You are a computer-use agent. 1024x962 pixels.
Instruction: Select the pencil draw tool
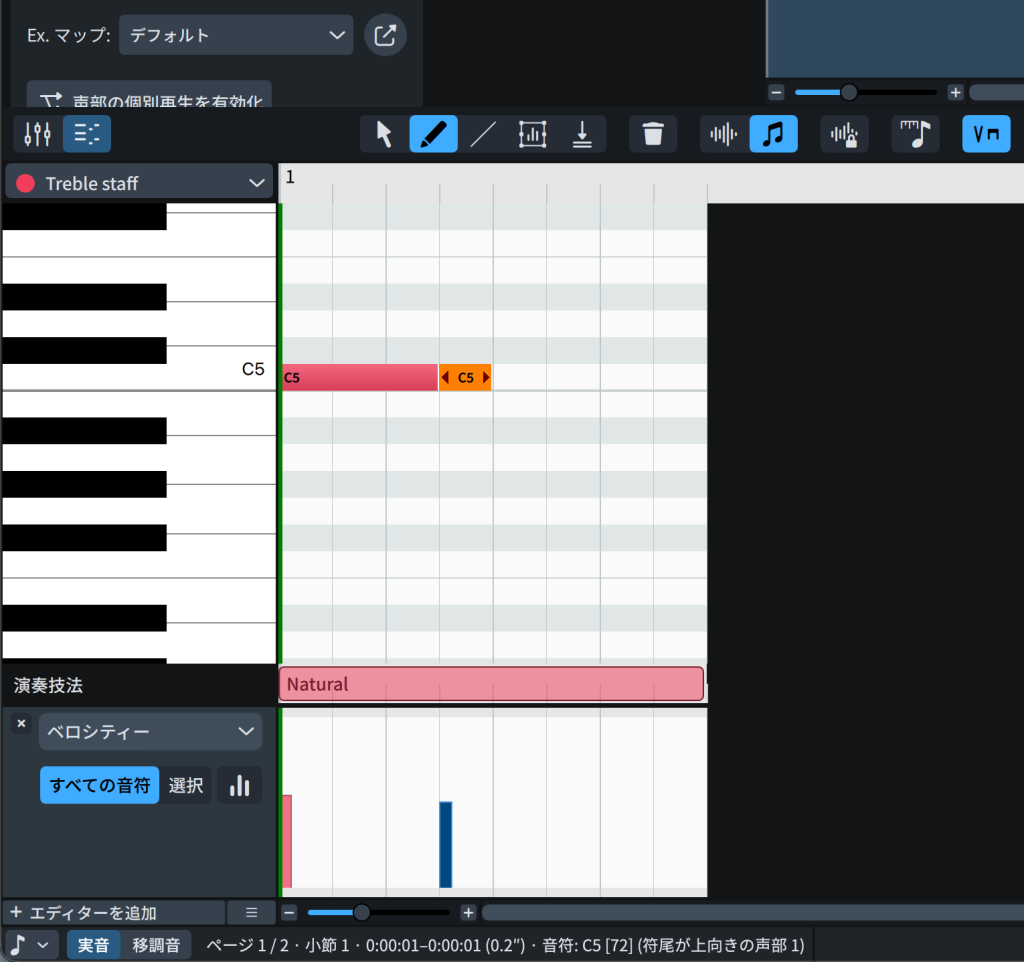click(x=433, y=134)
